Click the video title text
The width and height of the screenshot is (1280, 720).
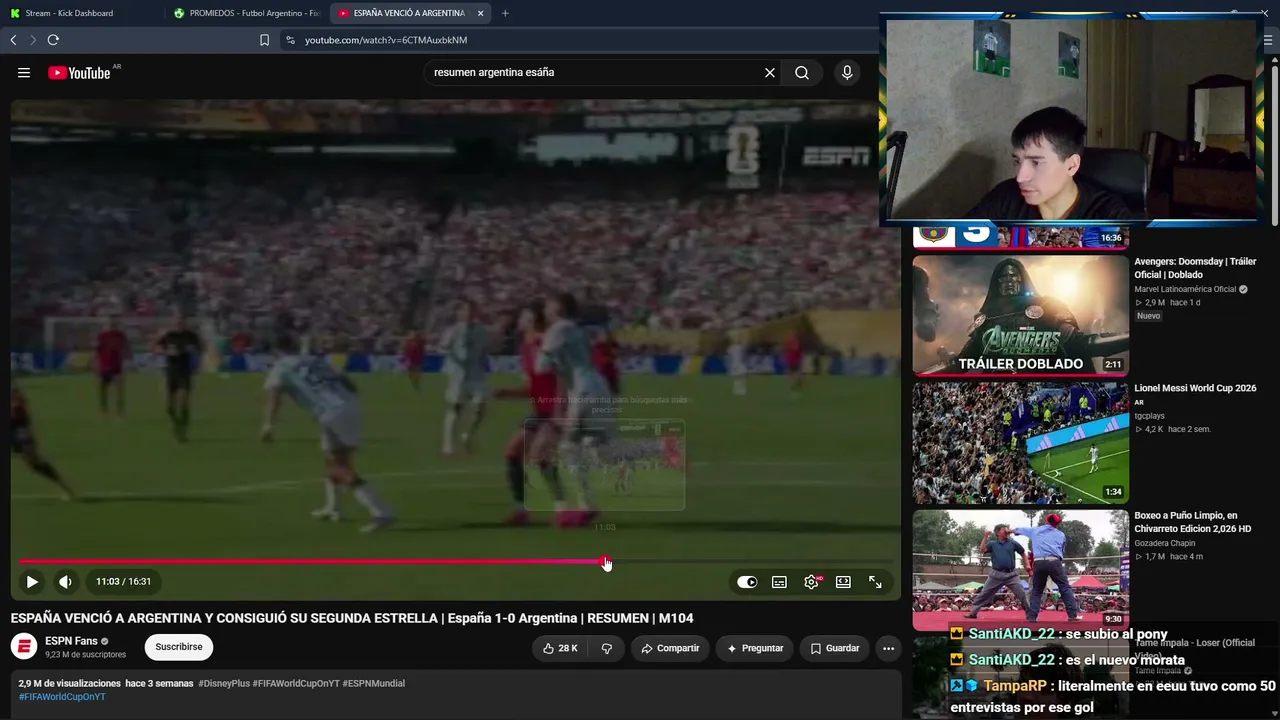(x=352, y=618)
